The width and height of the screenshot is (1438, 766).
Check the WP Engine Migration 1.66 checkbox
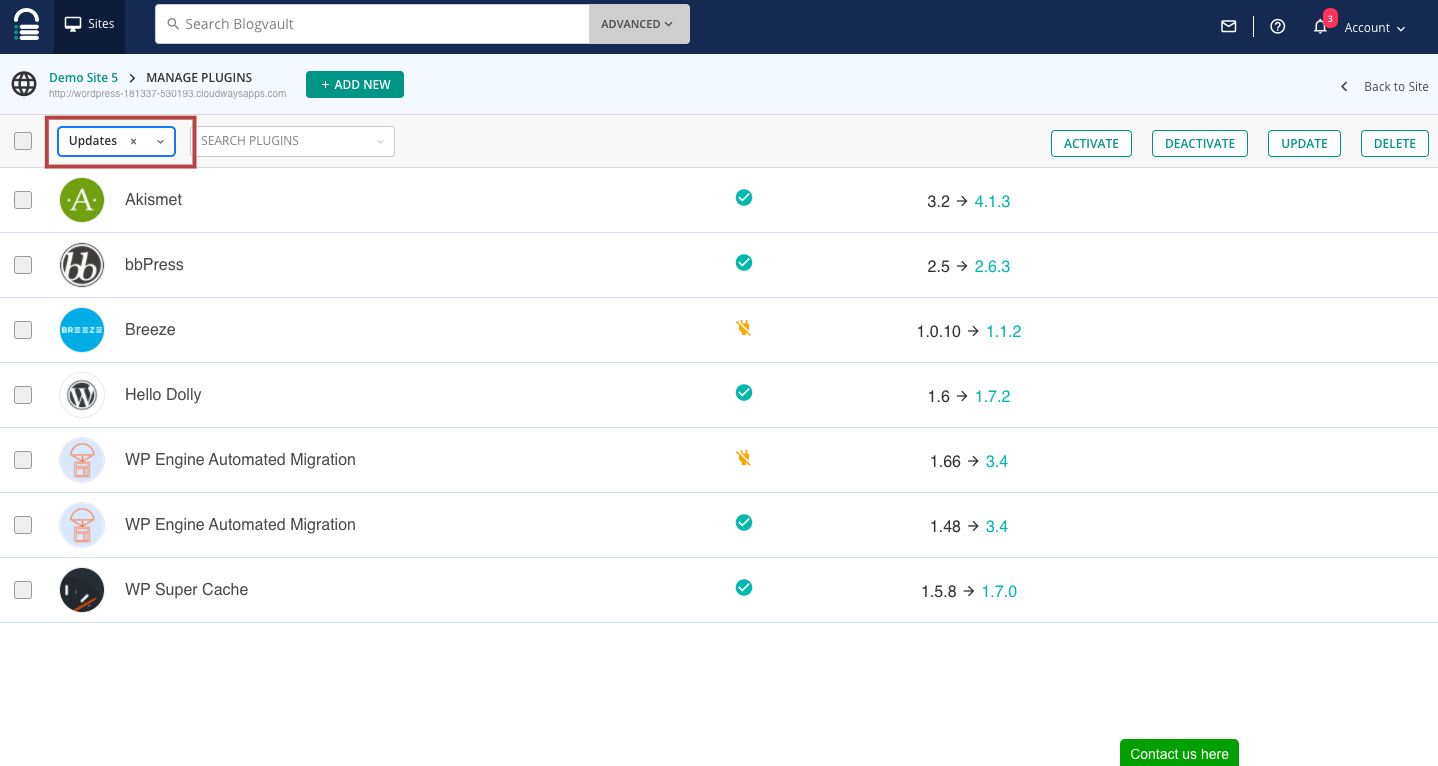coord(23,460)
